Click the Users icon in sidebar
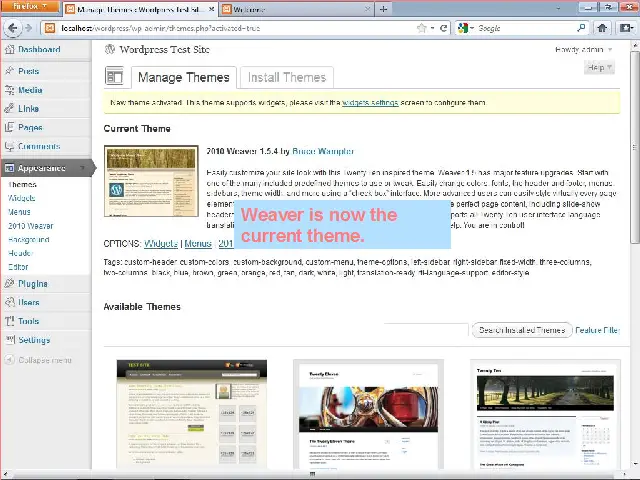This screenshot has height=480, width=640. 9,302
